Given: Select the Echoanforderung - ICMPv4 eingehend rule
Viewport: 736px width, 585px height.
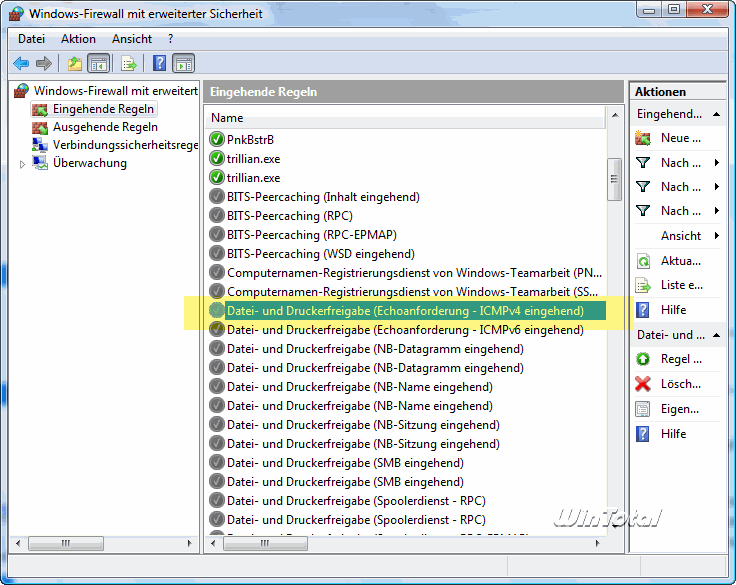Looking at the screenshot, I should [406, 311].
